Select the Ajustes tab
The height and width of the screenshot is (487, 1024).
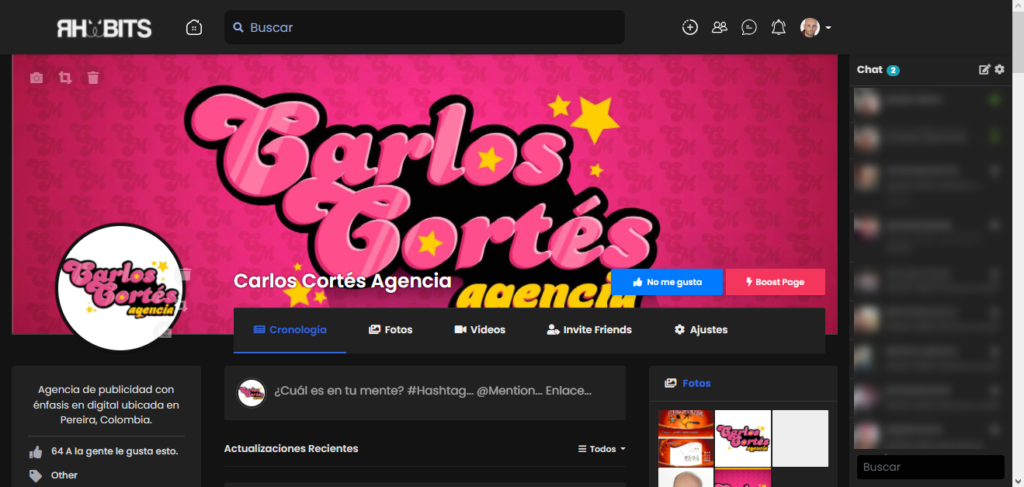[x=701, y=330]
